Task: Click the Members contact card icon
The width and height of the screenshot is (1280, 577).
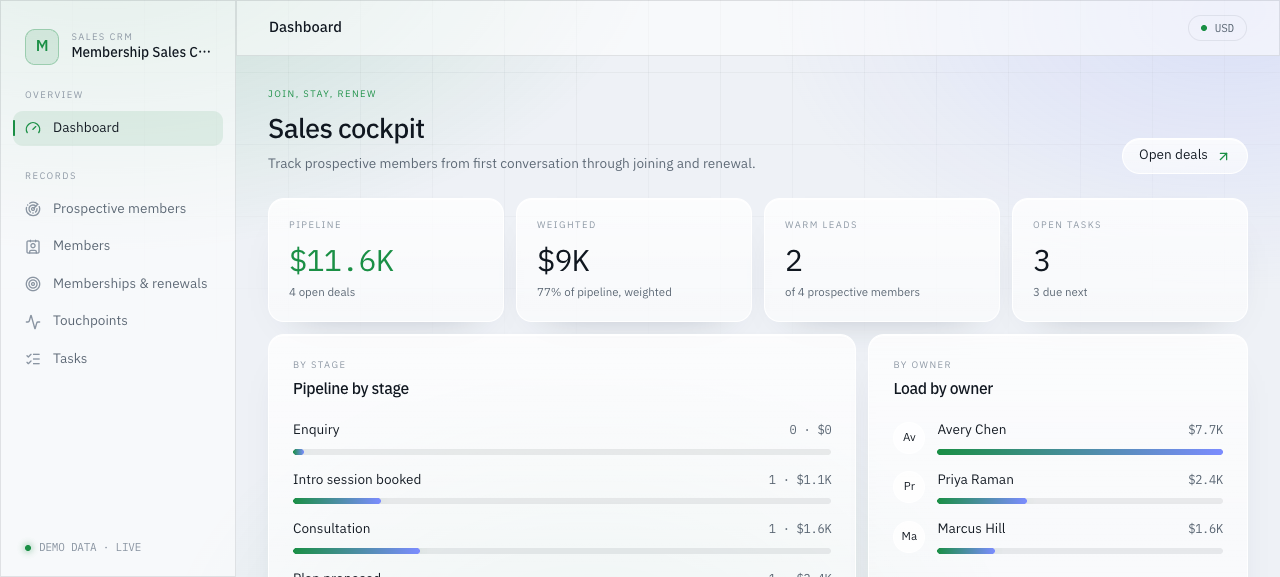Action: tap(33, 246)
